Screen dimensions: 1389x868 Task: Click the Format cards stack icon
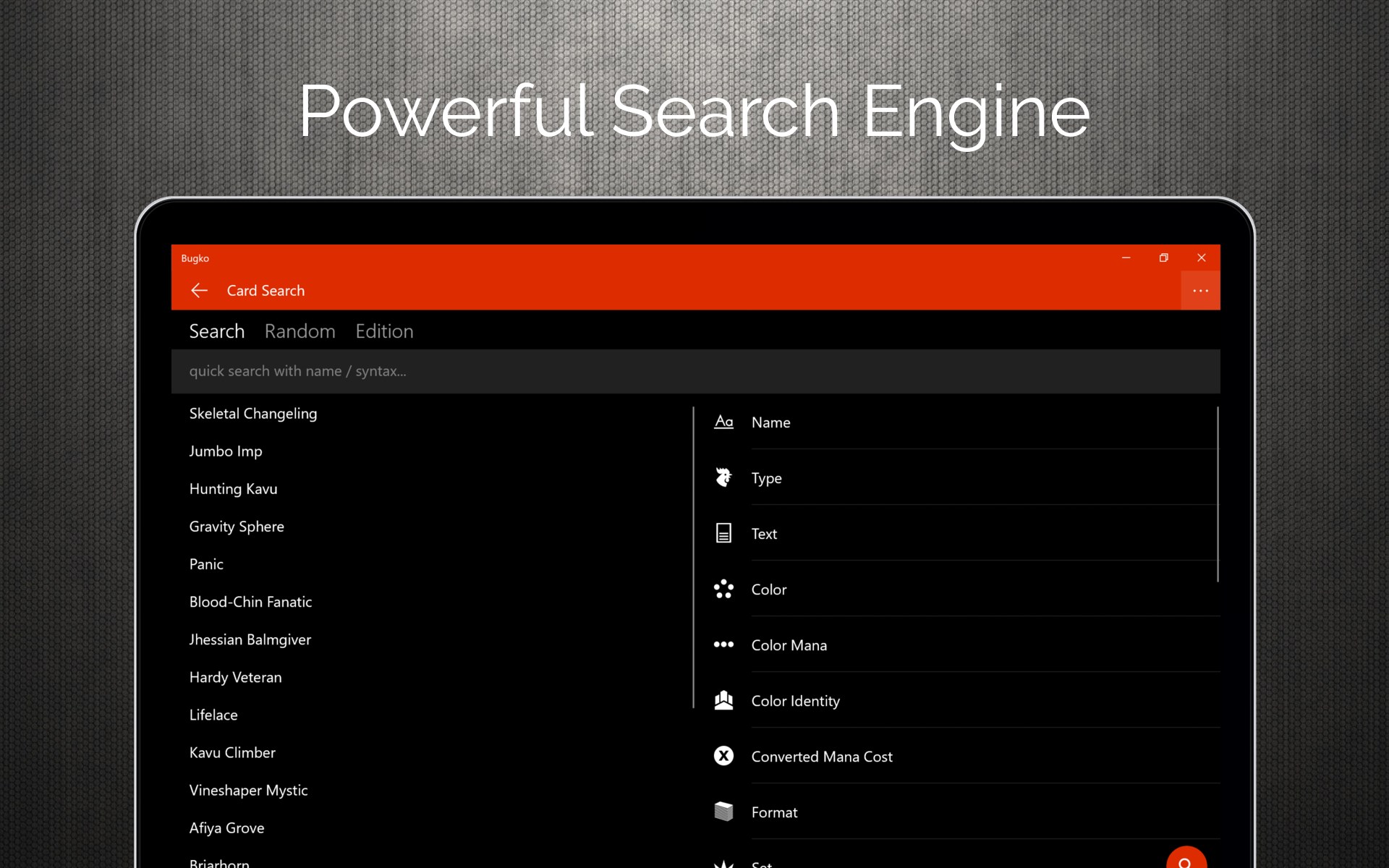(723, 812)
